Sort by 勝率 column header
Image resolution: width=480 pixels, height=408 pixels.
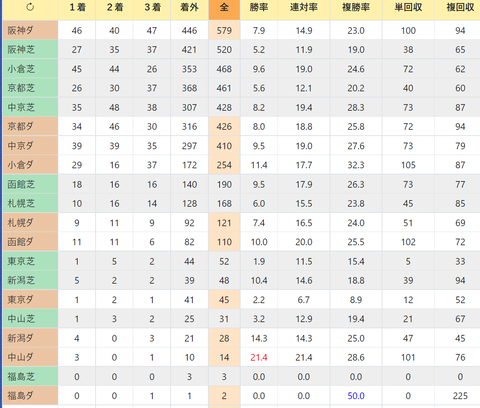coord(259,8)
